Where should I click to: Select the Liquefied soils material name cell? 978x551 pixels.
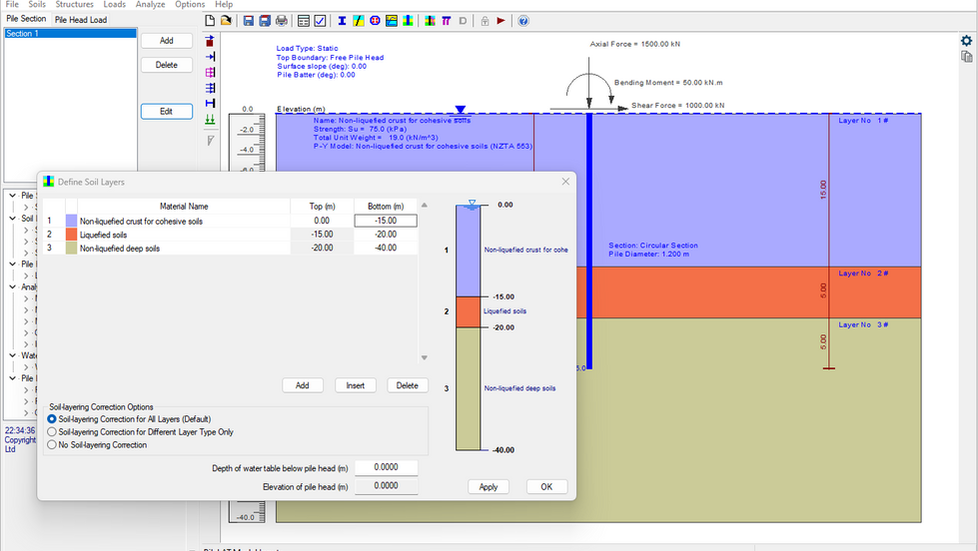click(x=184, y=235)
